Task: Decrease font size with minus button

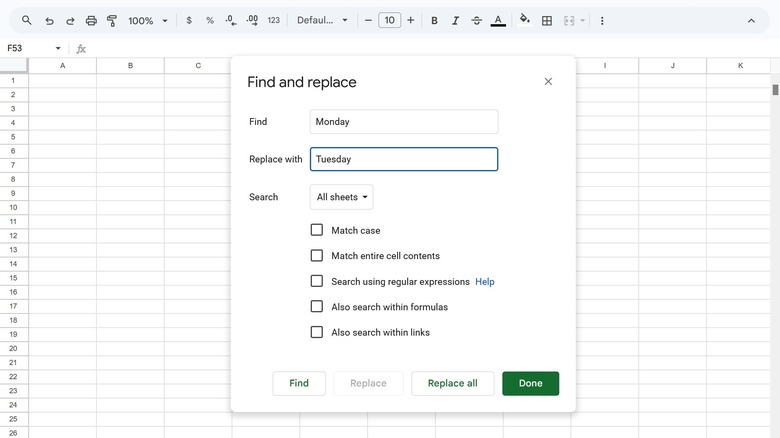Action: [368, 20]
